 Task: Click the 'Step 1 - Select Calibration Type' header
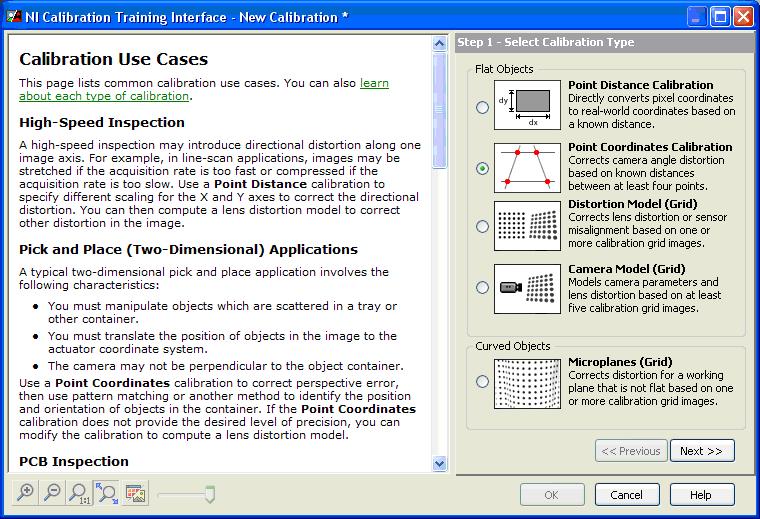coord(546,42)
